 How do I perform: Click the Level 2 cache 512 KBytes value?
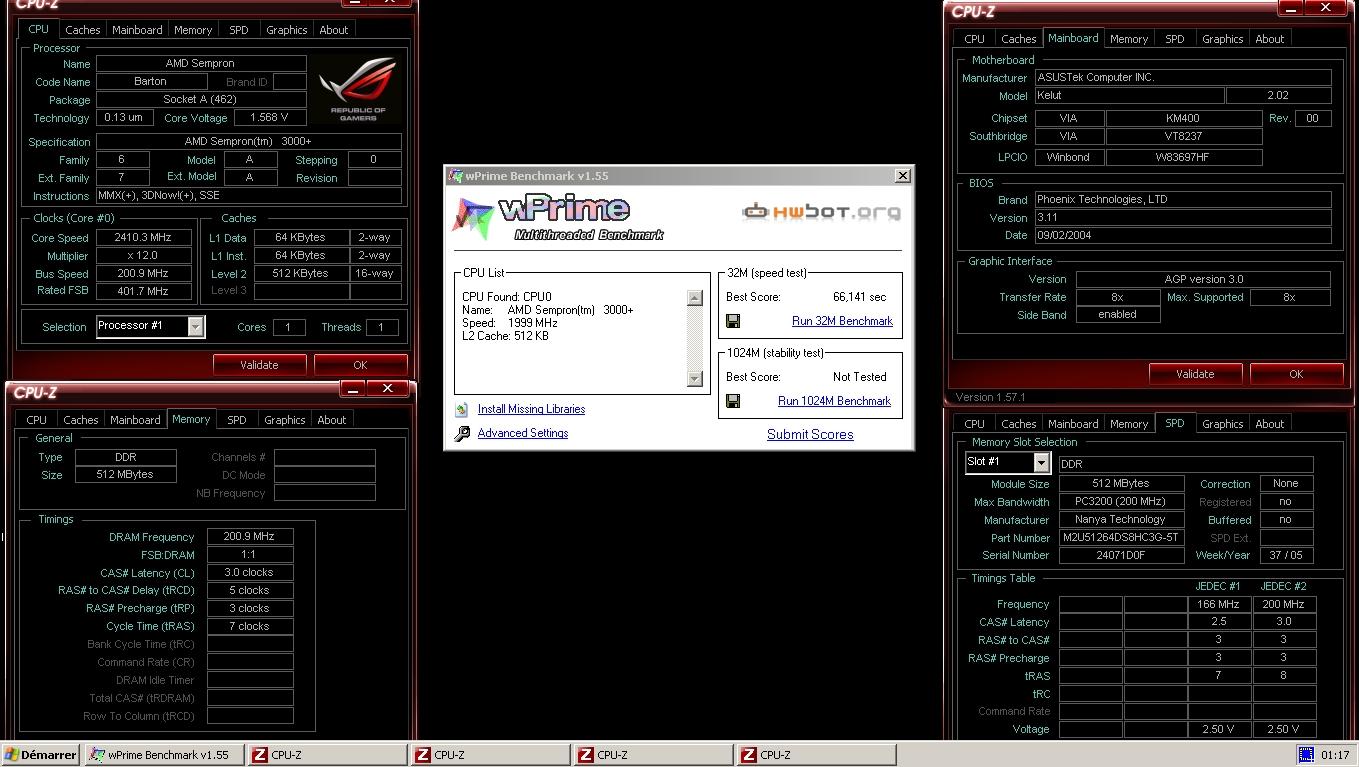pyautogui.click(x=301, y=274)
